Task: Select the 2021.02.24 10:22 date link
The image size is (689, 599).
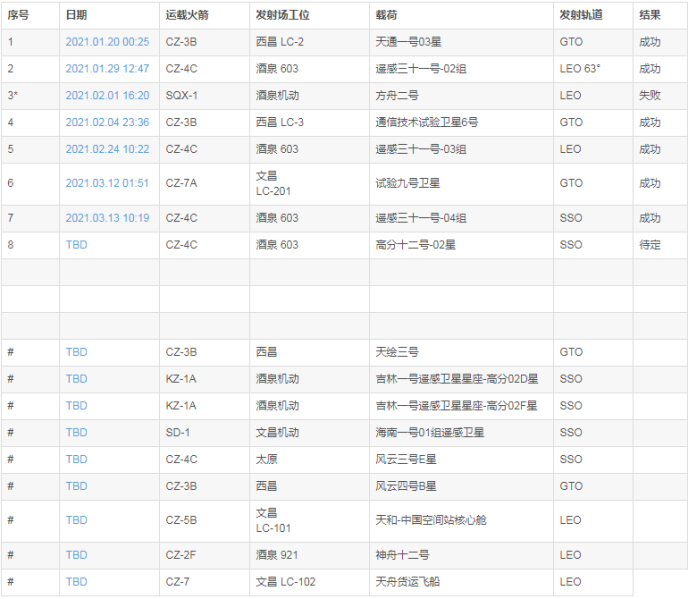Action: pos(107,150)
